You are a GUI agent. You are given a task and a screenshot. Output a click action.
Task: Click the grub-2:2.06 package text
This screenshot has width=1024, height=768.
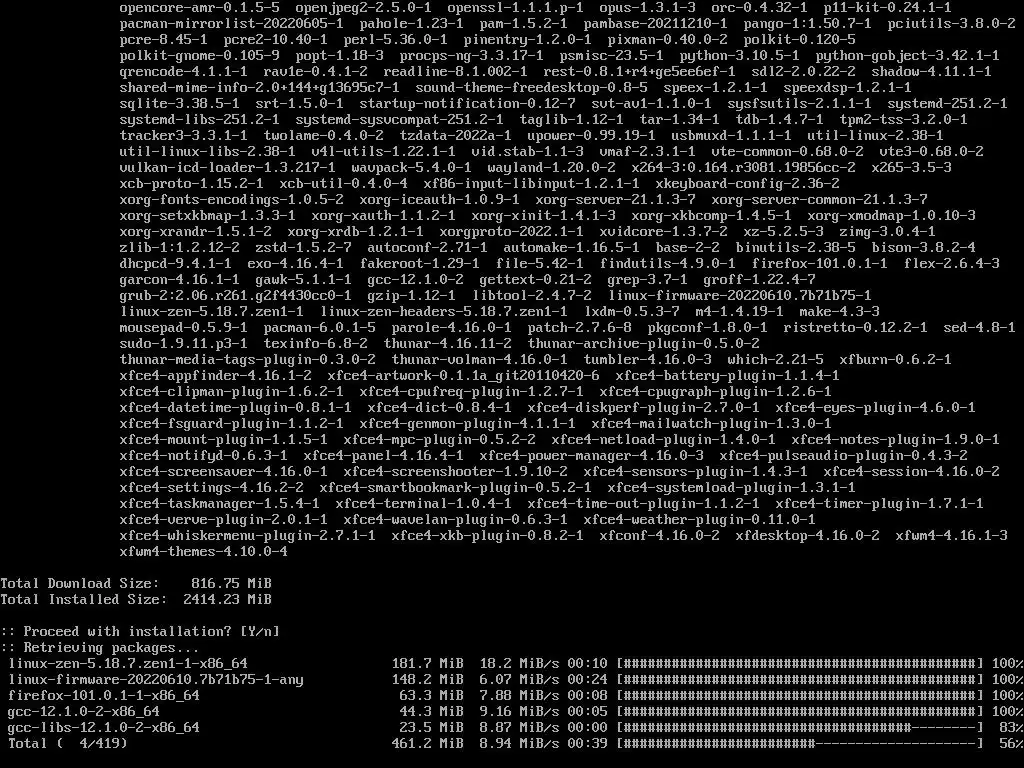(x=235, y=295)
